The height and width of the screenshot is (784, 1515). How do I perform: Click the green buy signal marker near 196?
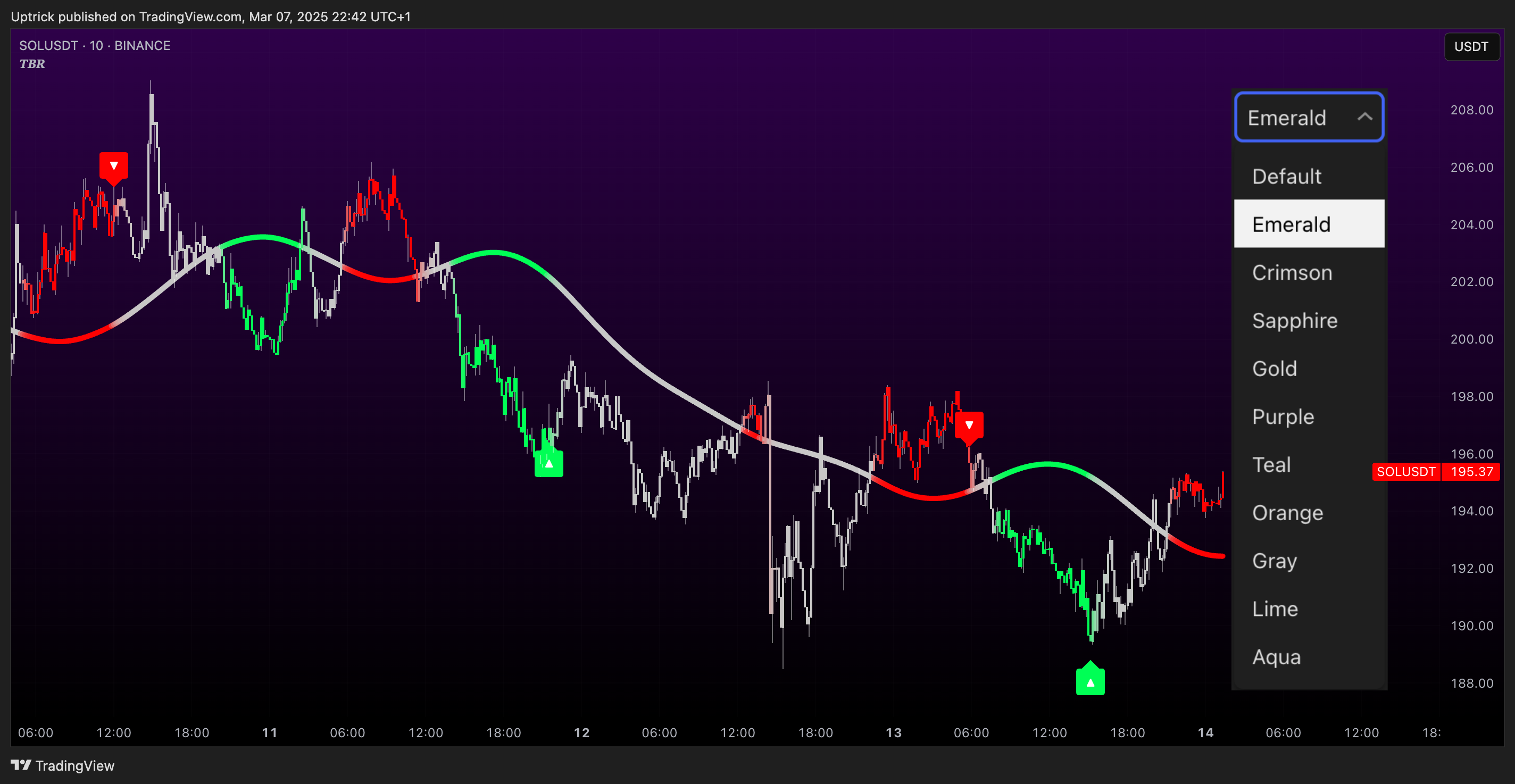coord(549,463)
